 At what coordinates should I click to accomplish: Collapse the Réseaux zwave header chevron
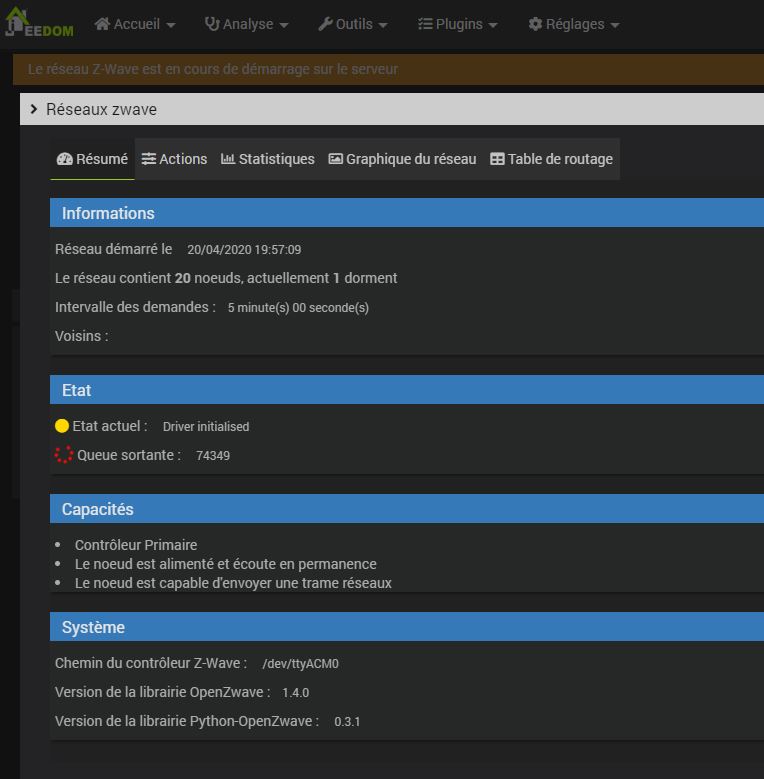tap(34, 109)
